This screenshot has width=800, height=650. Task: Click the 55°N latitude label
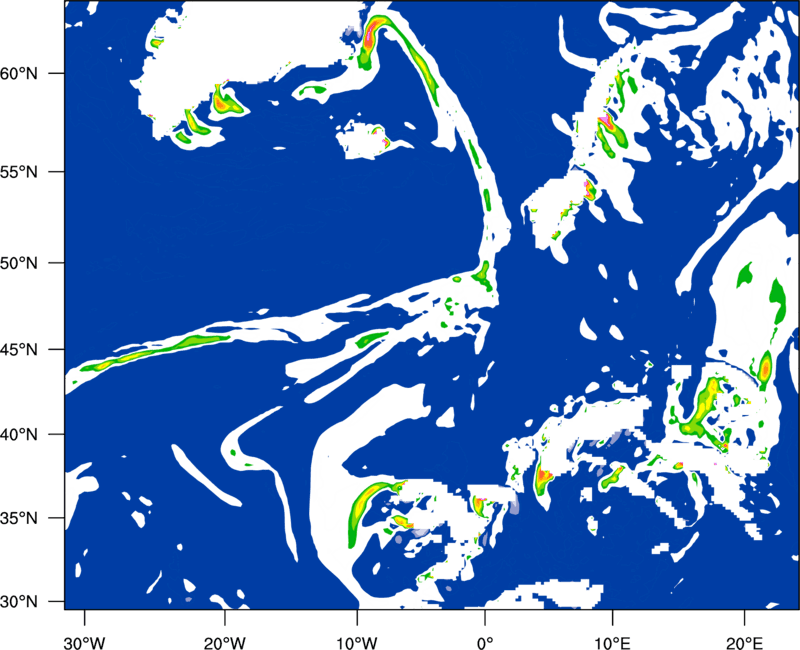[19, 172]
